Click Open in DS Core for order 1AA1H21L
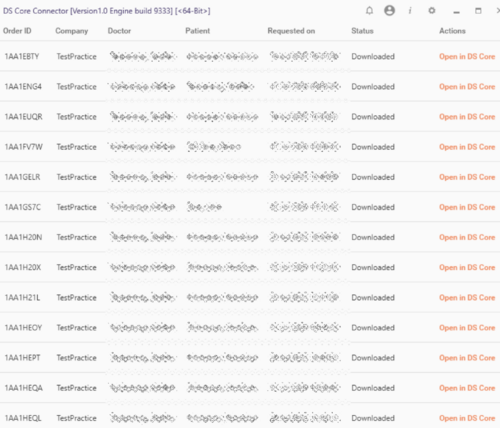Viewport: 500px width, 428px height. (x=467, y=298)
